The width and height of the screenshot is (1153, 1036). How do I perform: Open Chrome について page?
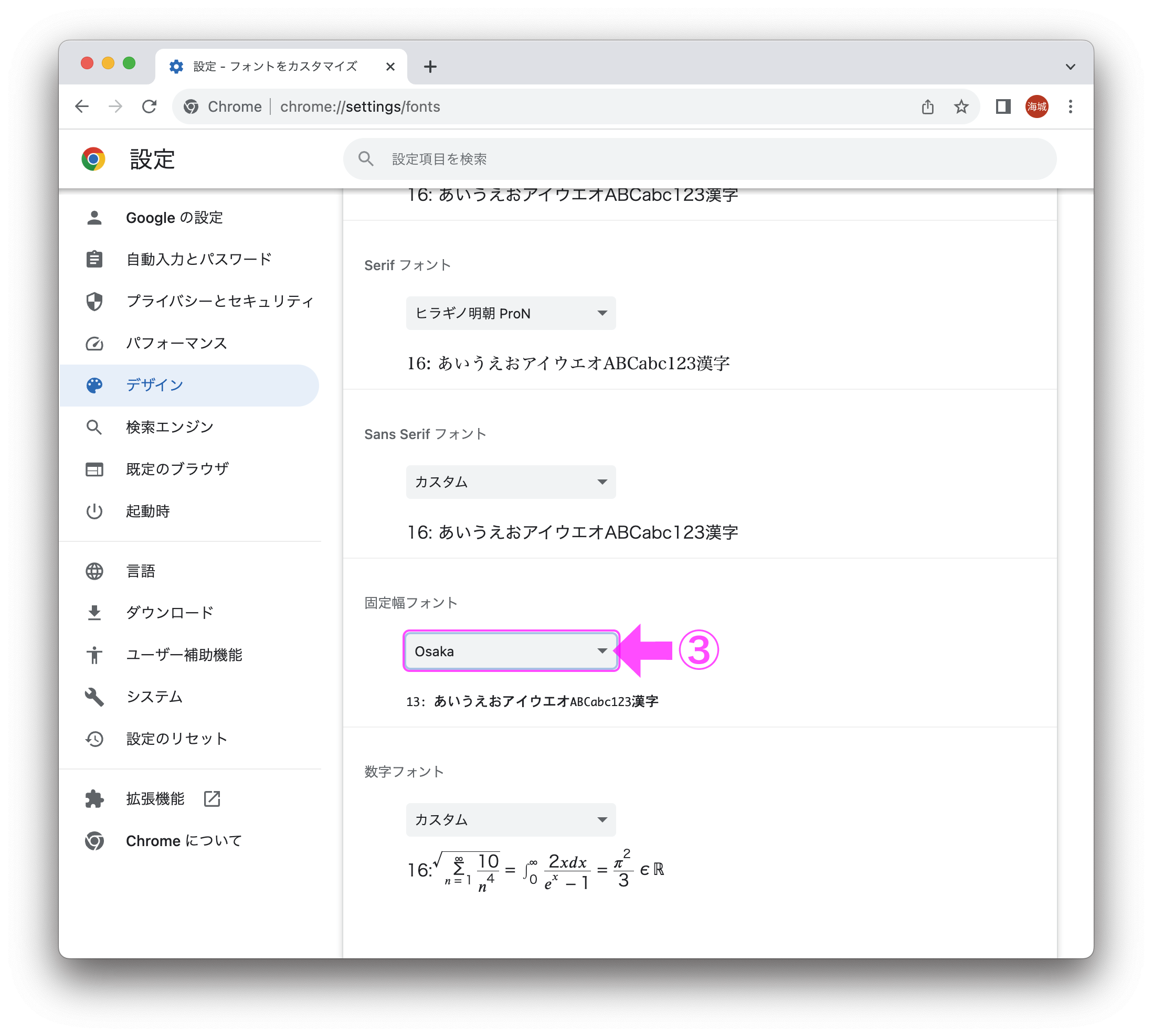point(189,841)
